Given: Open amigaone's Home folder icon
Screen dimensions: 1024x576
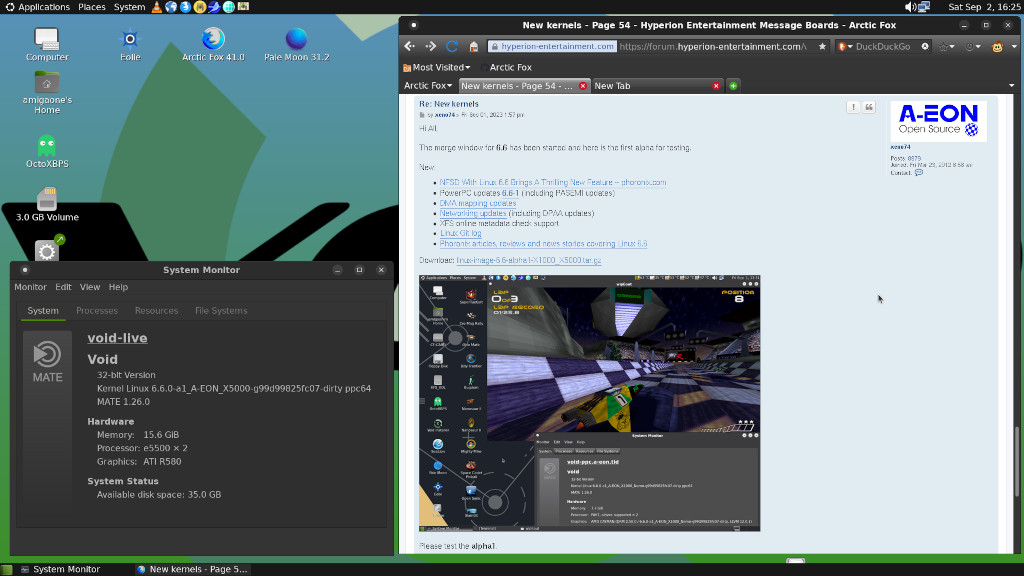Looking at the screenshot, I should pos(47,92).
